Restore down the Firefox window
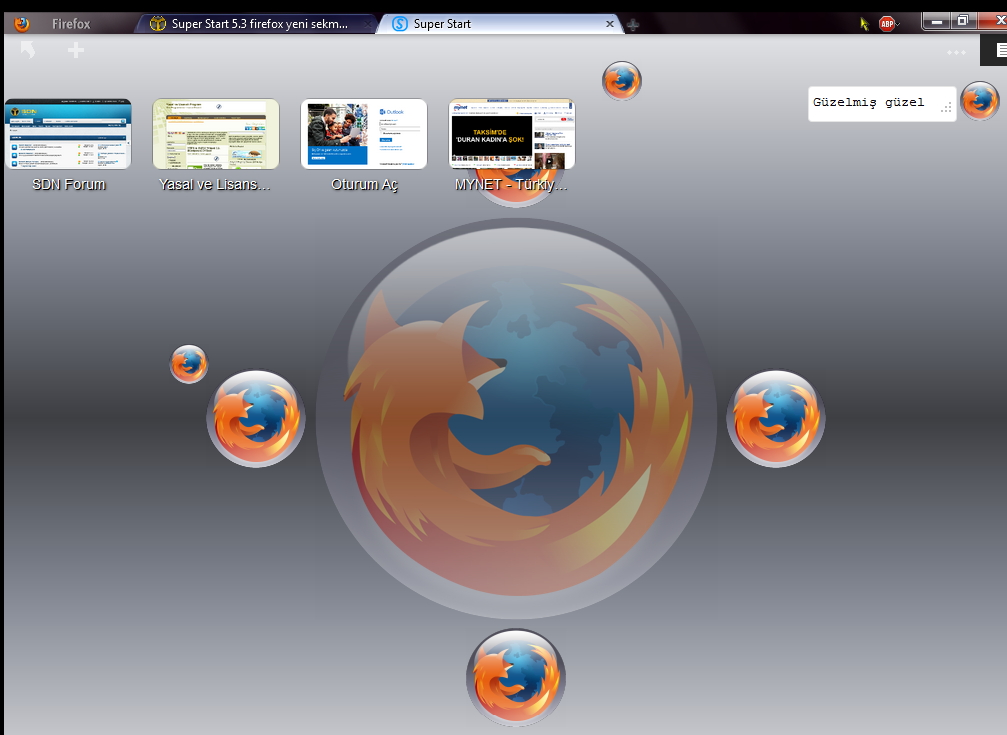The height and width of the screenshot is (735, 1007). 963,21
